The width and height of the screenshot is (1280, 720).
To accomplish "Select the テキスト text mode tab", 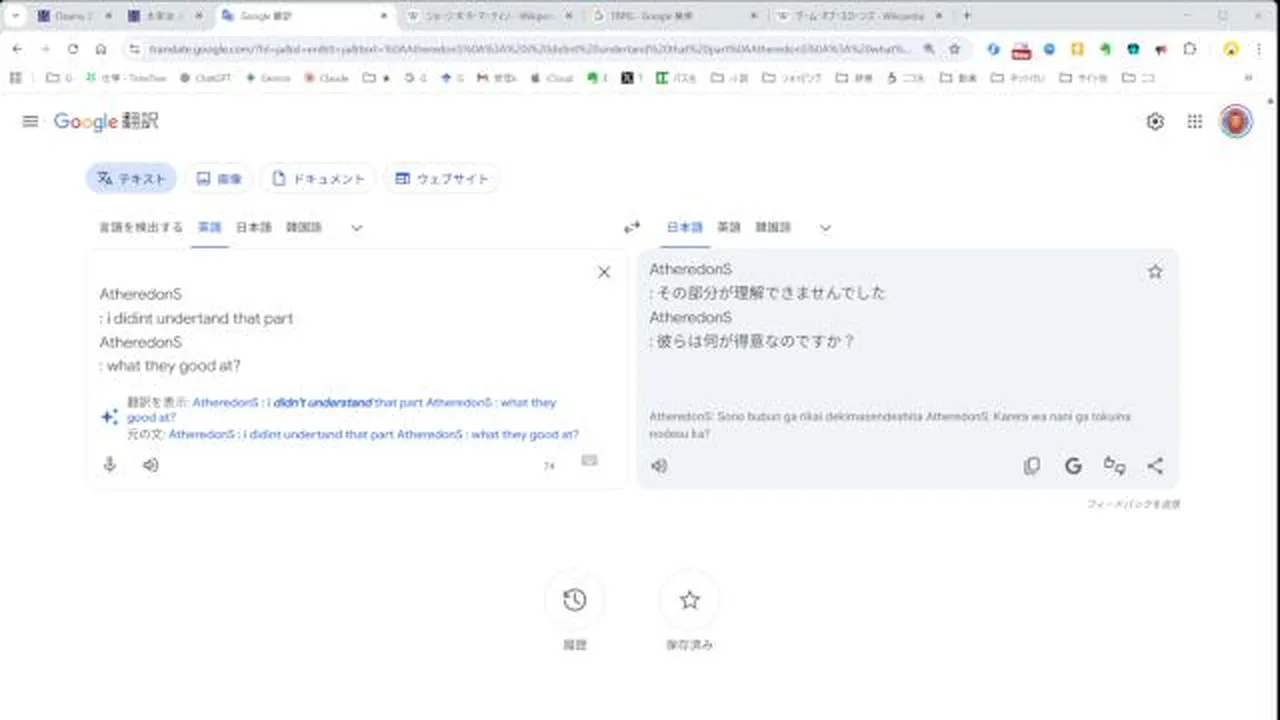I will coord(131,179).
